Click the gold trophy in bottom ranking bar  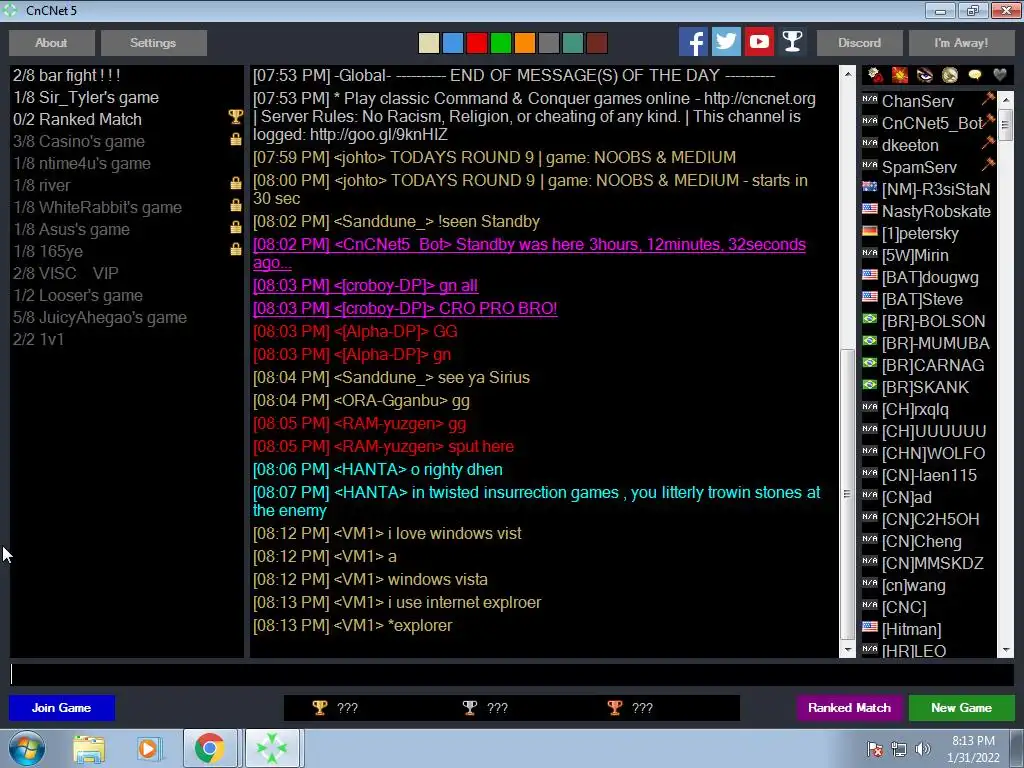(319, 707)
